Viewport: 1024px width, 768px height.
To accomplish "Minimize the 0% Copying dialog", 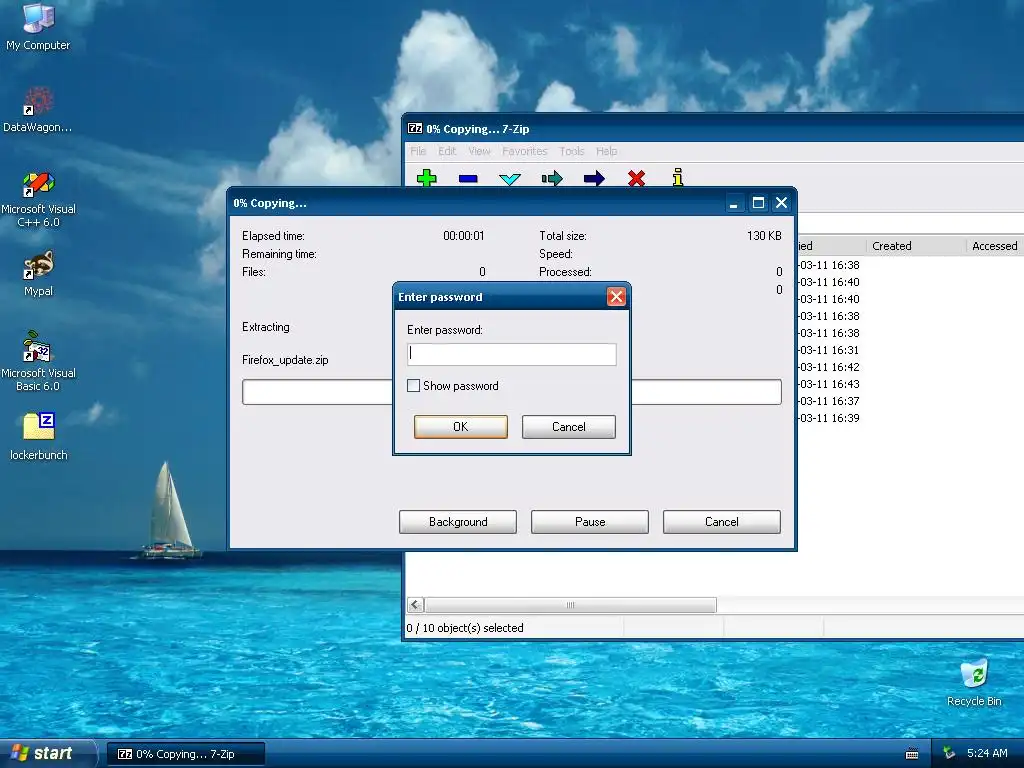I will pos(734,203).
